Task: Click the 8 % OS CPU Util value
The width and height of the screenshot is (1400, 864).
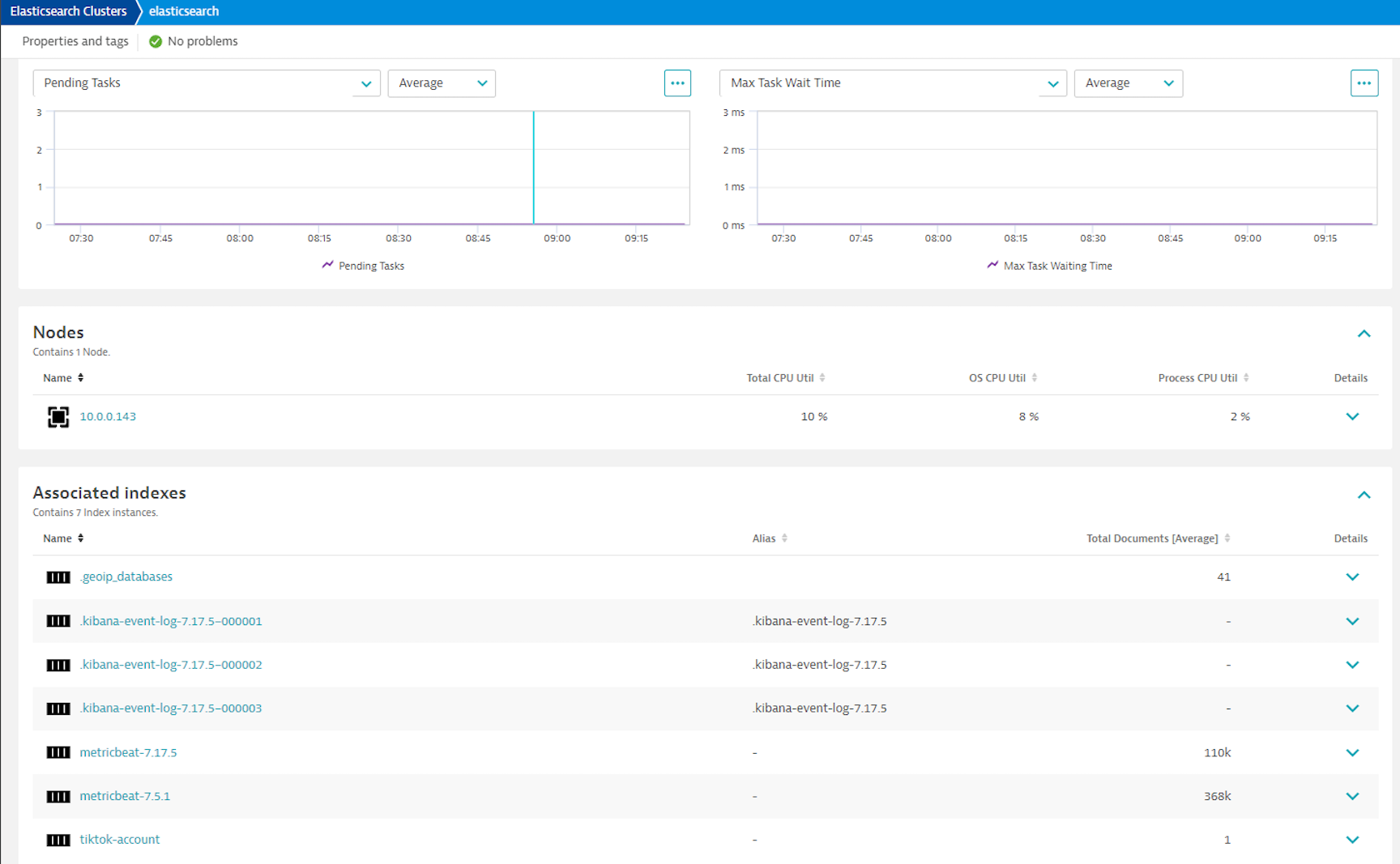Action: pos(1029,417)
